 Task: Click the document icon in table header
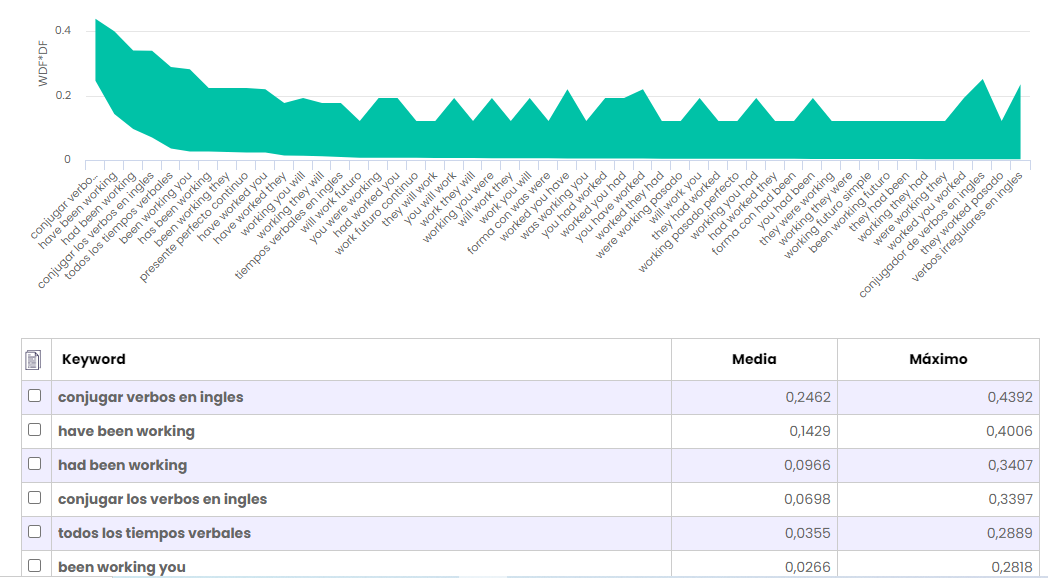34,359
